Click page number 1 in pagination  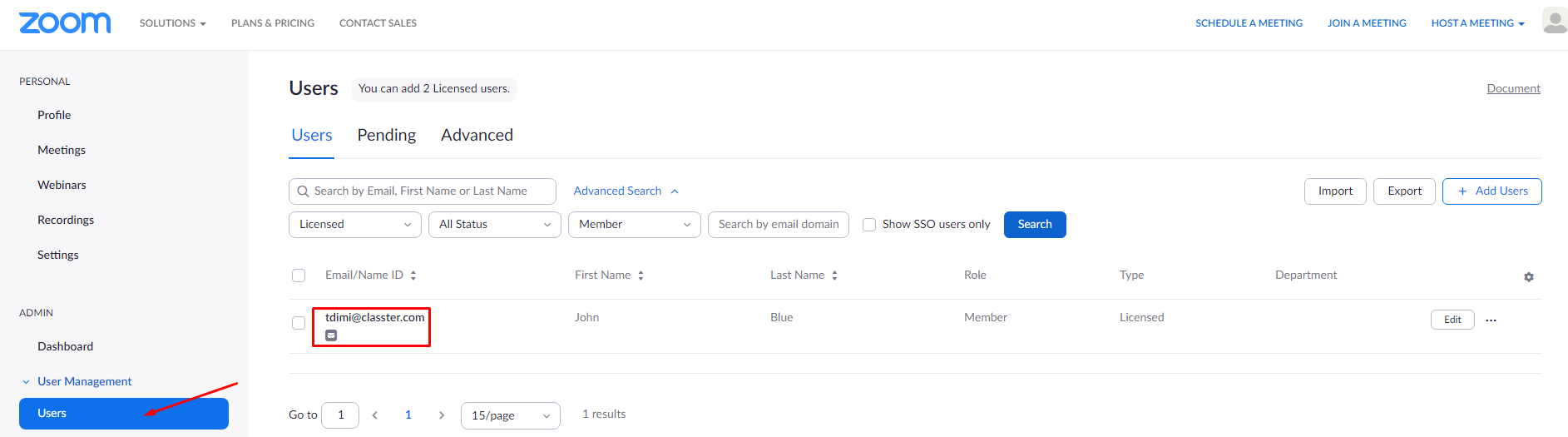click(x=408, y=415)
